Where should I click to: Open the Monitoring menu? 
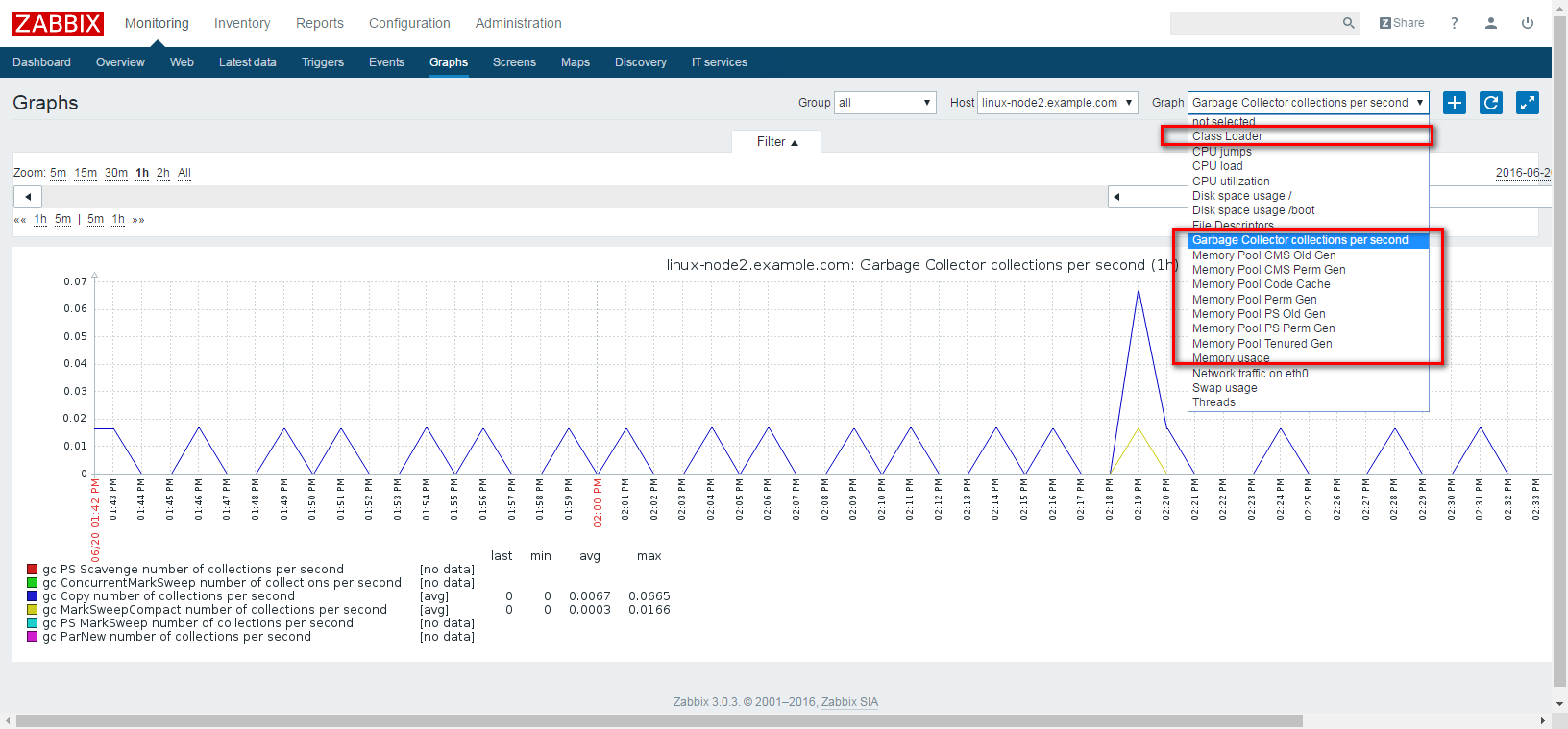click(x=157, y=23)
